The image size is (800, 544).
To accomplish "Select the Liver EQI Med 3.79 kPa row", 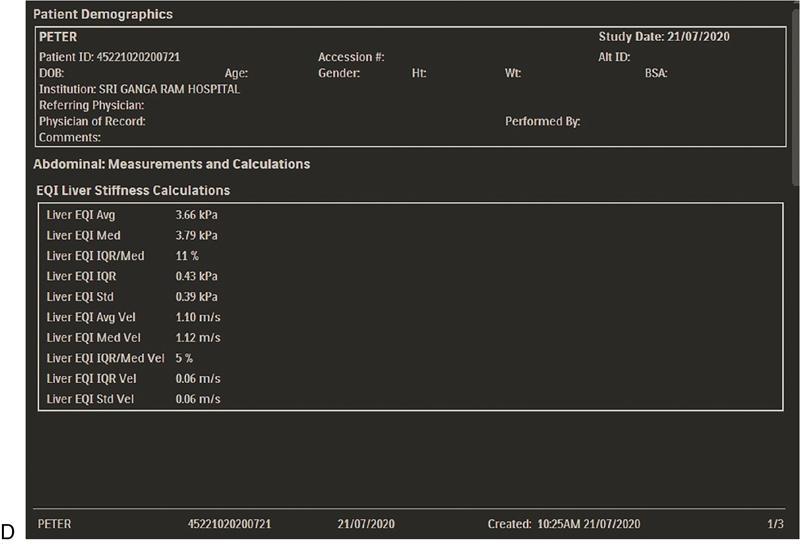I will point(132,236).
